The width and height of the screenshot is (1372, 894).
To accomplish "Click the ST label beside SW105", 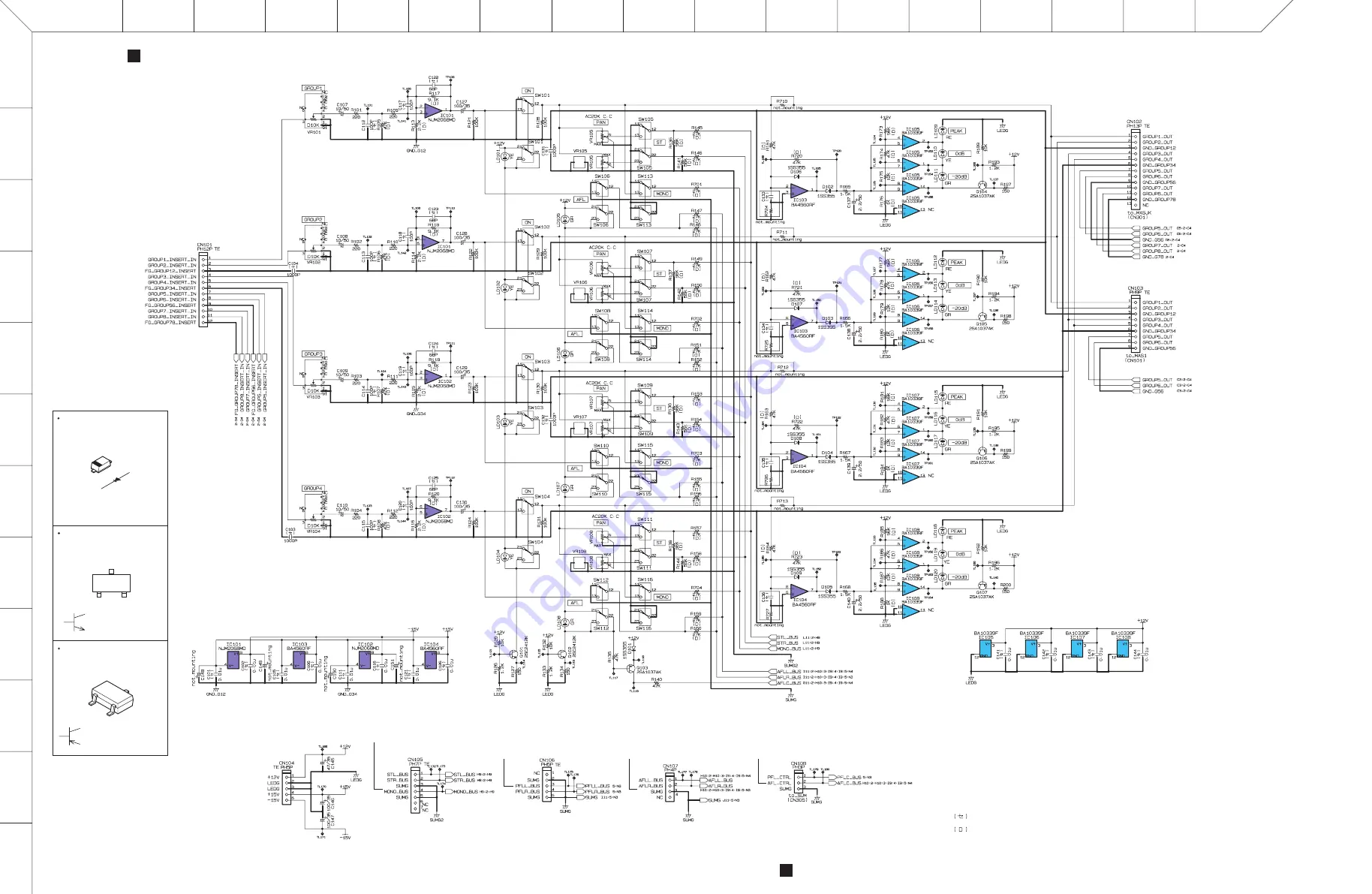I will [660, 142].
